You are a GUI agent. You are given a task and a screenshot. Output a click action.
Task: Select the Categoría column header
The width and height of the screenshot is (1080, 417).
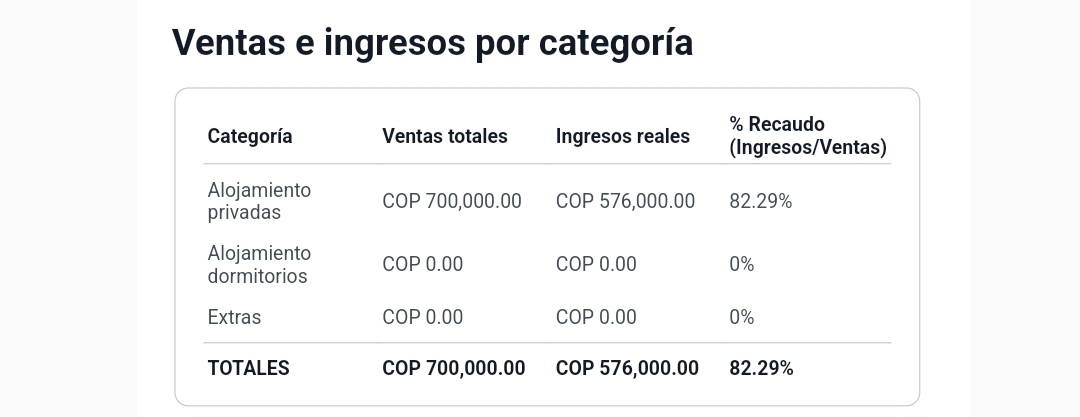(250, 136)
